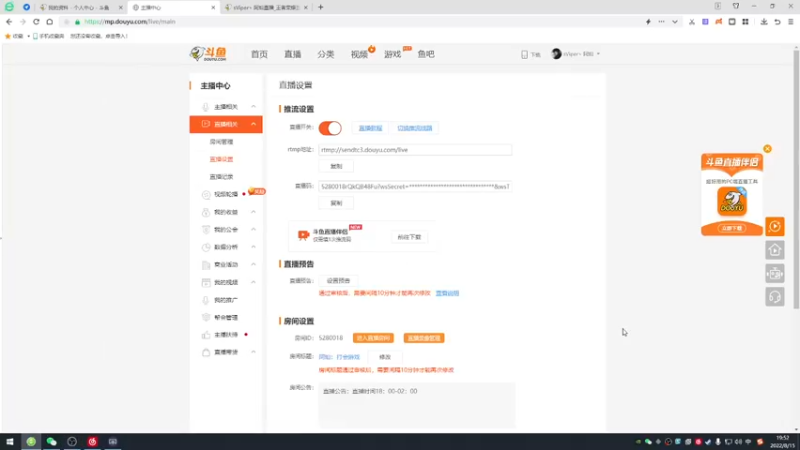Click the browser back arrow
The height and width of the screenshot is (450, 800).
coord(9,22)
